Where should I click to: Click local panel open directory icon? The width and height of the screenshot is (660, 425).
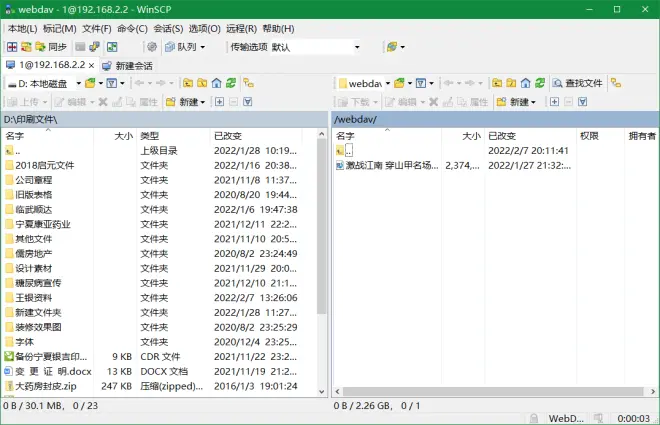click(90, 83)
